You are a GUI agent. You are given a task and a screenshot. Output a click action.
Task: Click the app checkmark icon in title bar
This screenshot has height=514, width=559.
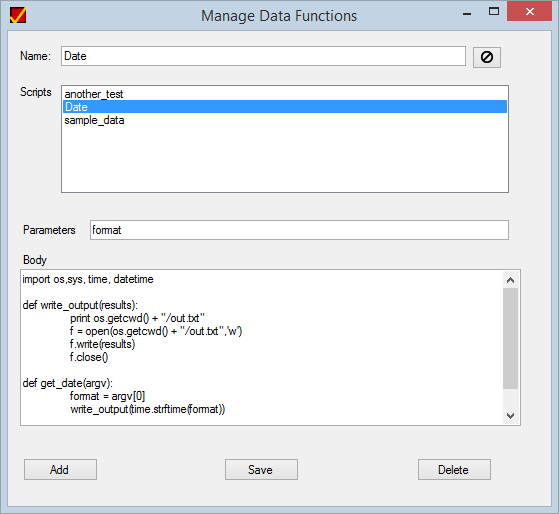[18, 15]
